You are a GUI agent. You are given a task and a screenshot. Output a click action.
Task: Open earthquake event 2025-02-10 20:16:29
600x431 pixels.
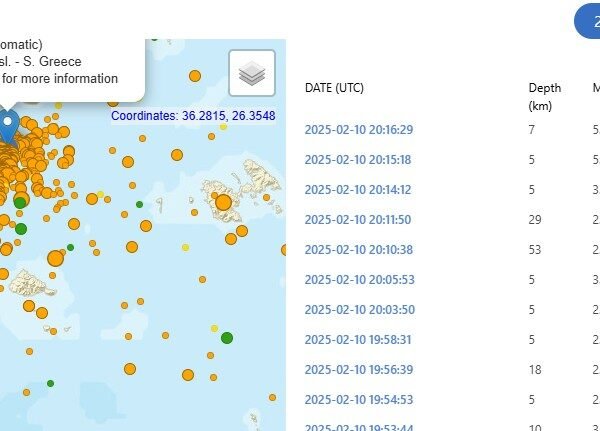click(x=358, y=129)
